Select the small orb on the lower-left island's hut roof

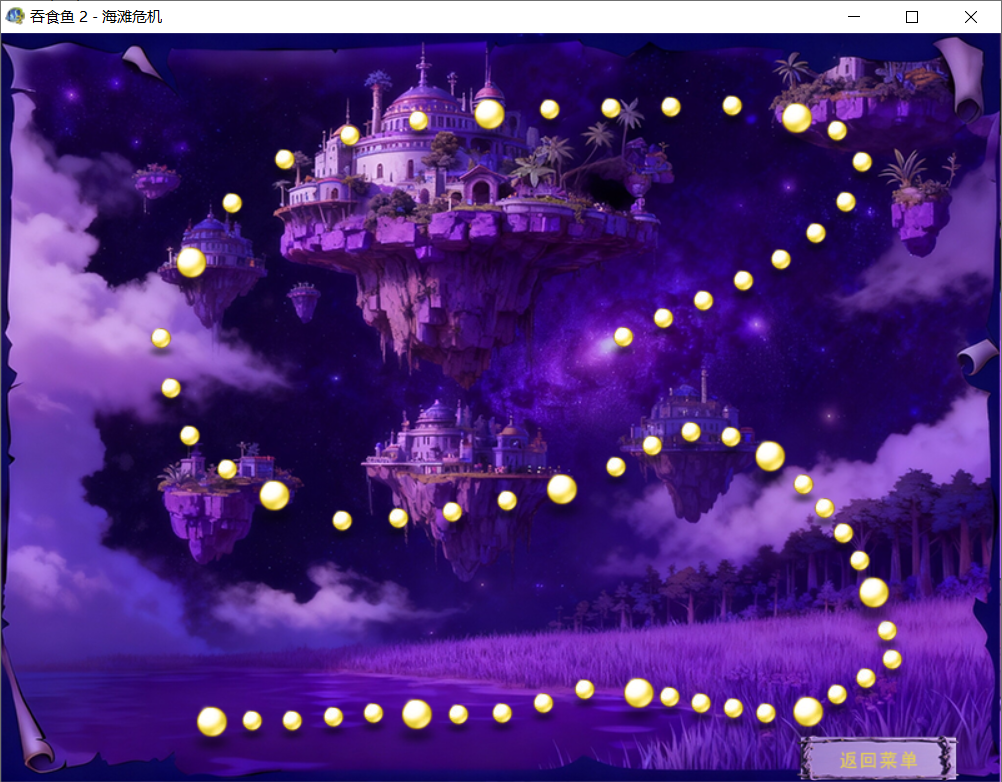click(227, 469)
